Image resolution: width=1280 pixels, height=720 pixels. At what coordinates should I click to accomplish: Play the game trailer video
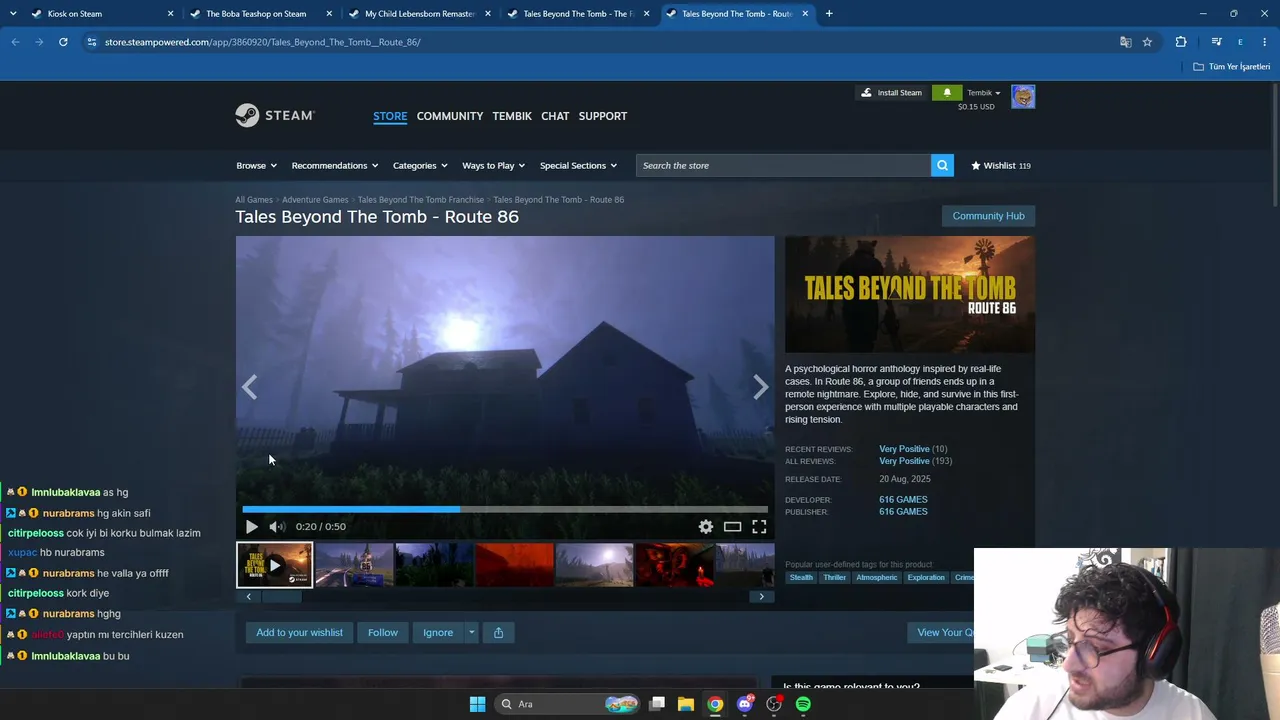coord(251,527)
